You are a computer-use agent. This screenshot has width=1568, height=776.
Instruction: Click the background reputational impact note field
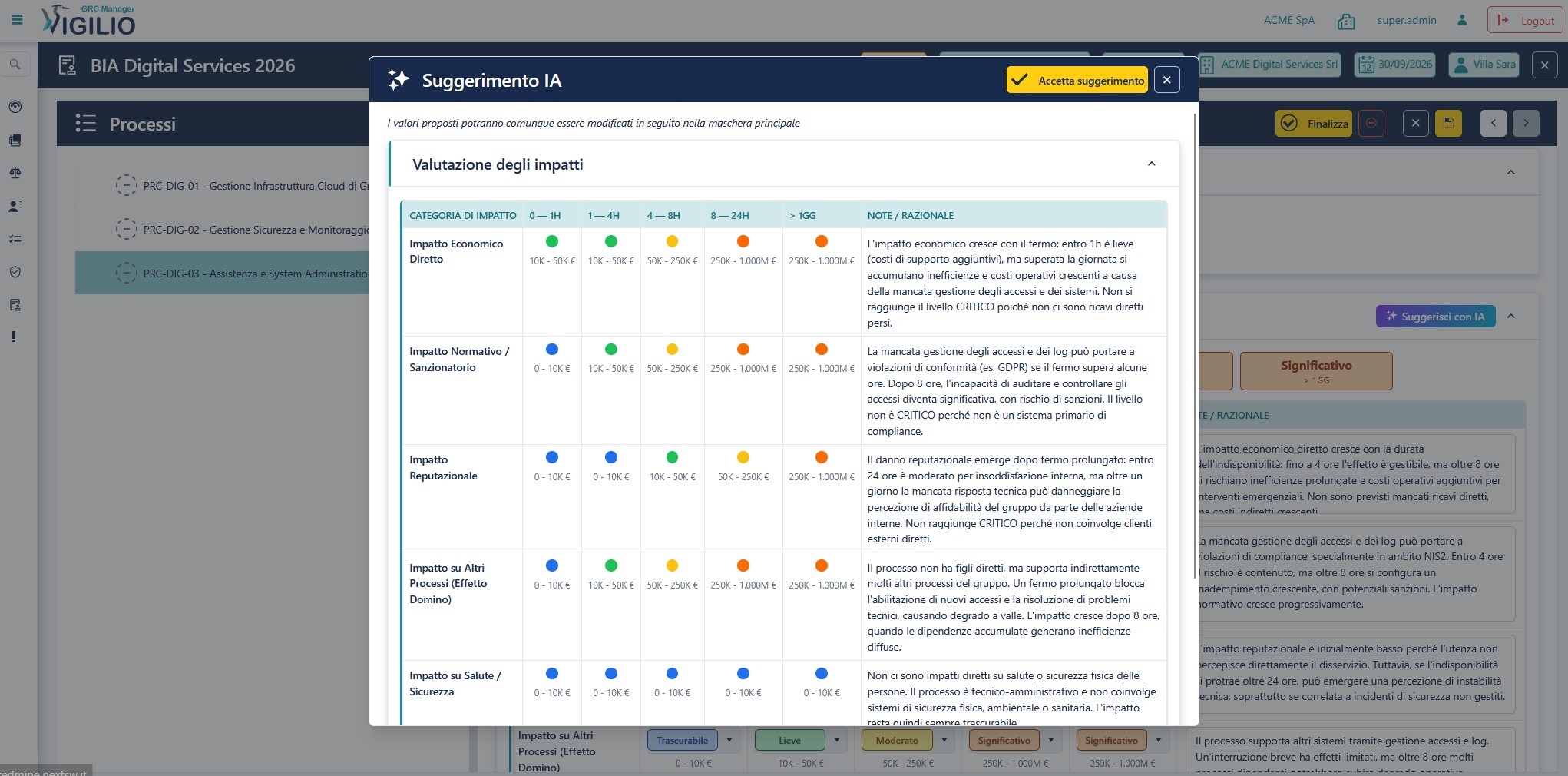(x=1356, y=672)
